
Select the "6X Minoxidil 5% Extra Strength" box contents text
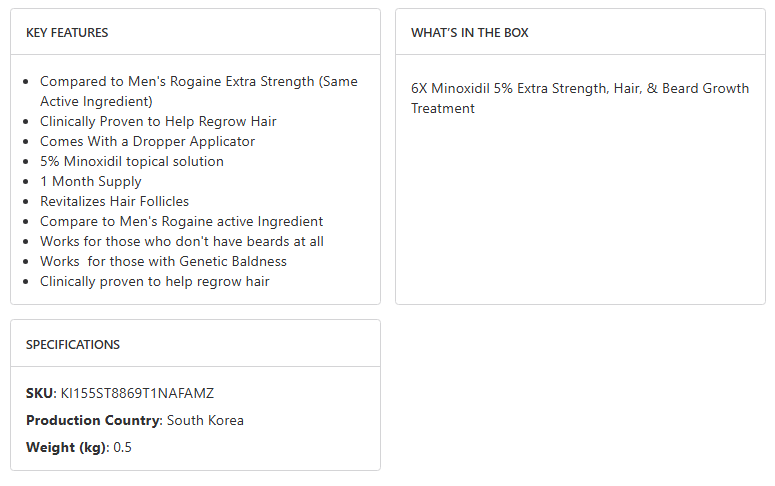click(x=579, y=89)
